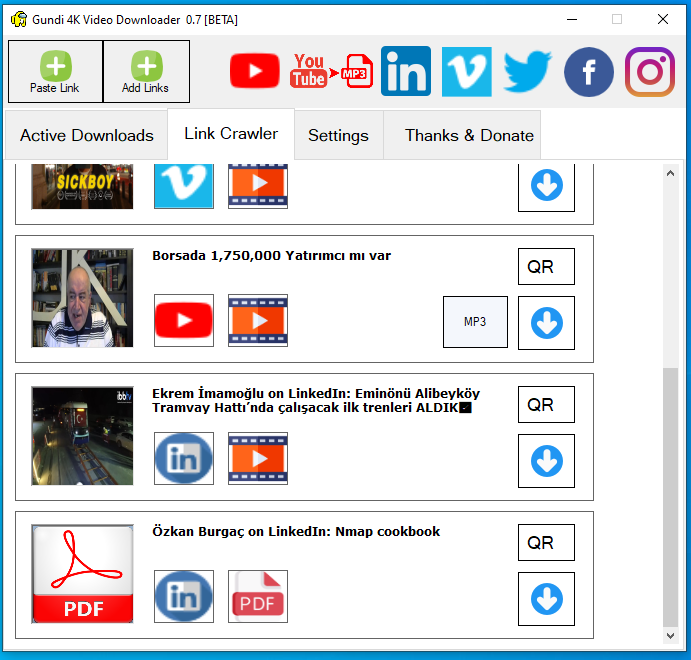691x660 pixels.
Task: Click the 'Özkan Burgaç on LinkedIn: Nmap cookbook' title
Action: tap(296, 531)
